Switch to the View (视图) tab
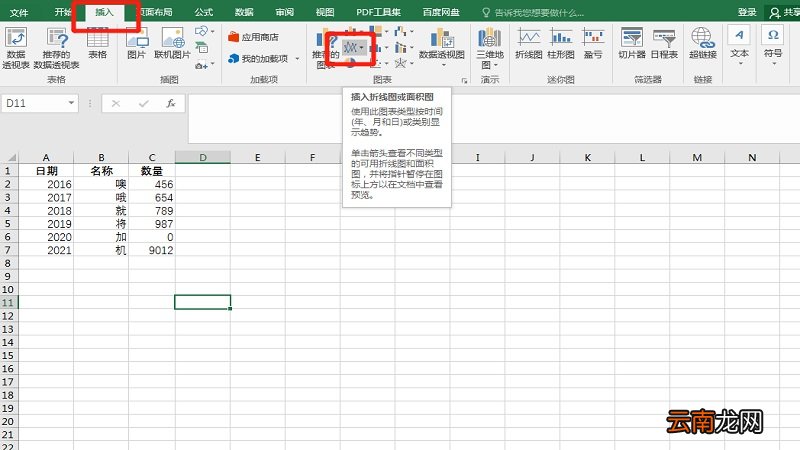Screen dimensions: 800x450 (325, 12)
